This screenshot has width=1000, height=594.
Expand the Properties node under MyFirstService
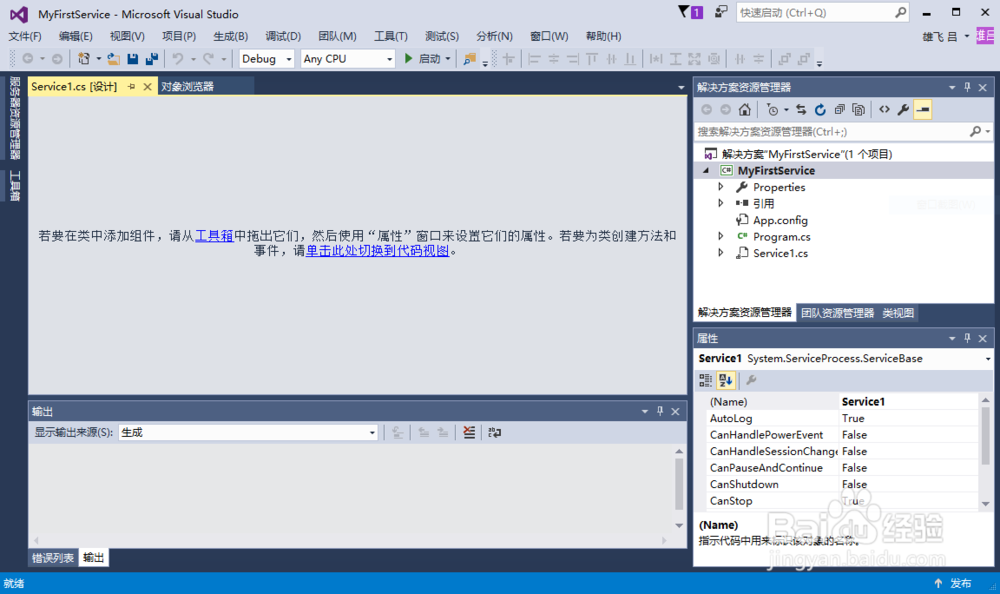(x=719, y=187)
